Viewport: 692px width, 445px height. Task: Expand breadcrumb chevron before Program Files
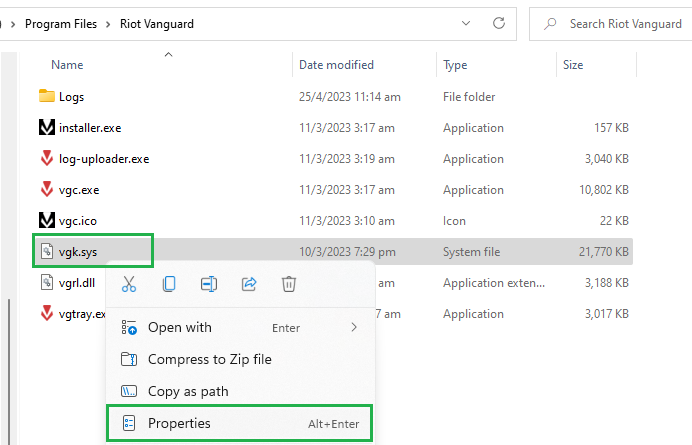click(x=13, y=24)
